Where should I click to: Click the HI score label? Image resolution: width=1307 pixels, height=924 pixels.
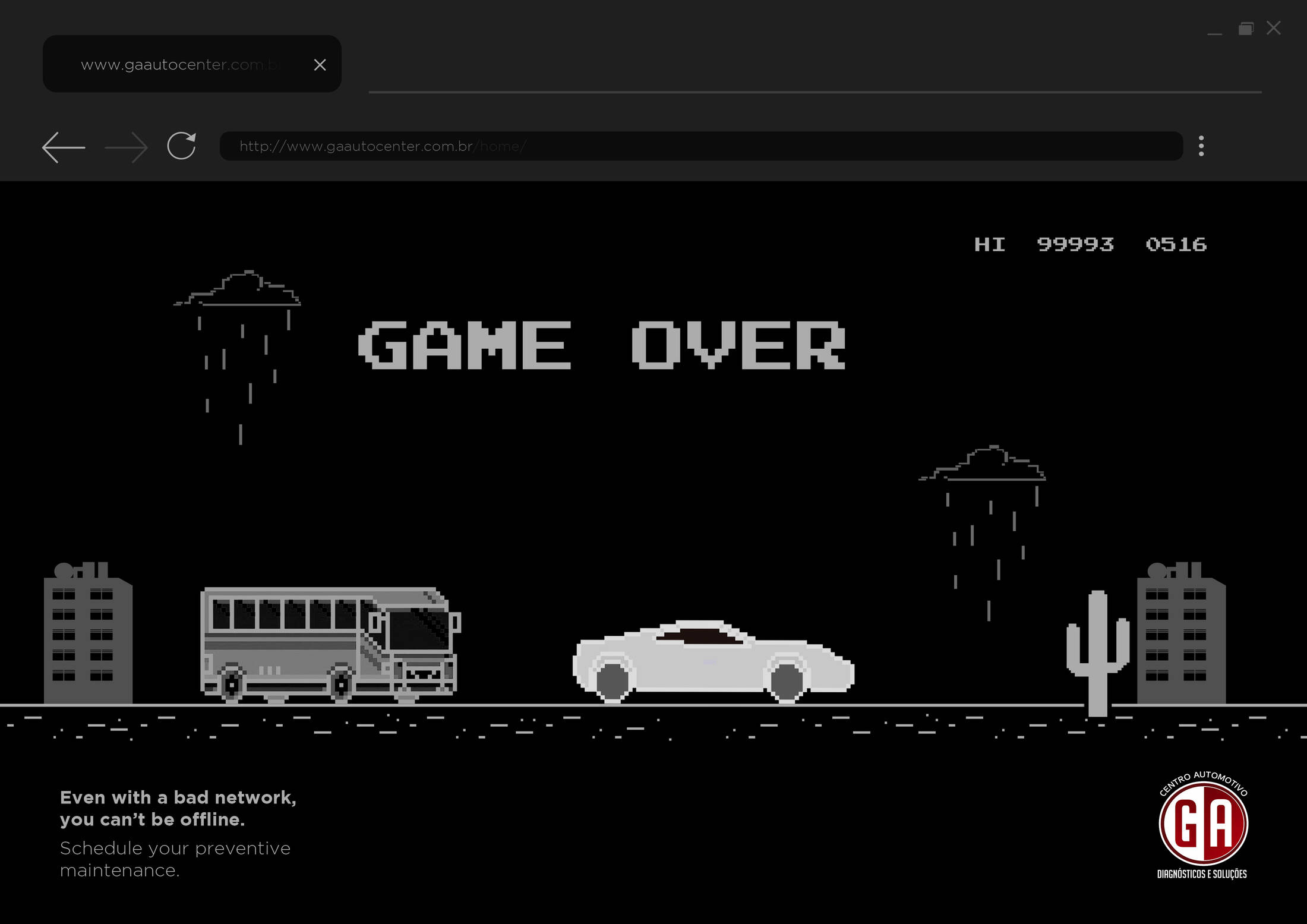coord(990,244)
